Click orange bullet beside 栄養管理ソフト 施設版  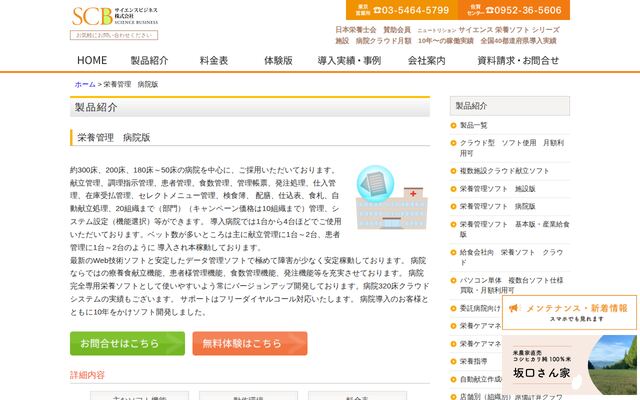(x=453, y=189)
